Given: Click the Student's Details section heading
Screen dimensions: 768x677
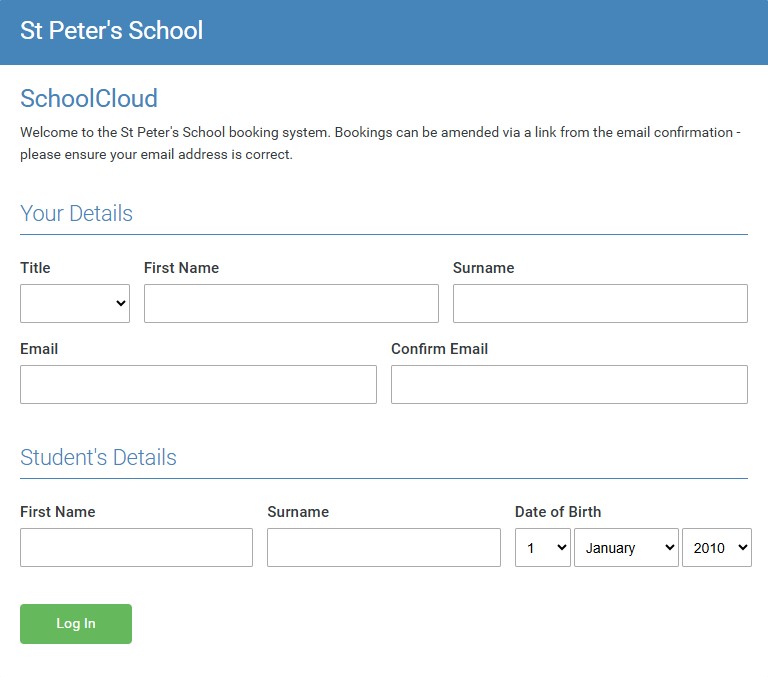Looking at the screenshot, I should 98,457.
